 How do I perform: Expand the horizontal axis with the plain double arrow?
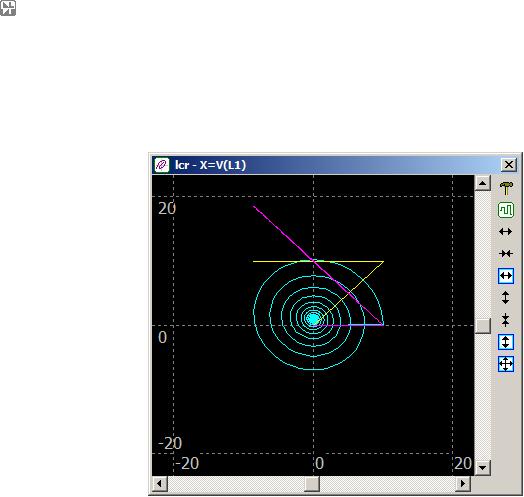[x=505, y=231]
